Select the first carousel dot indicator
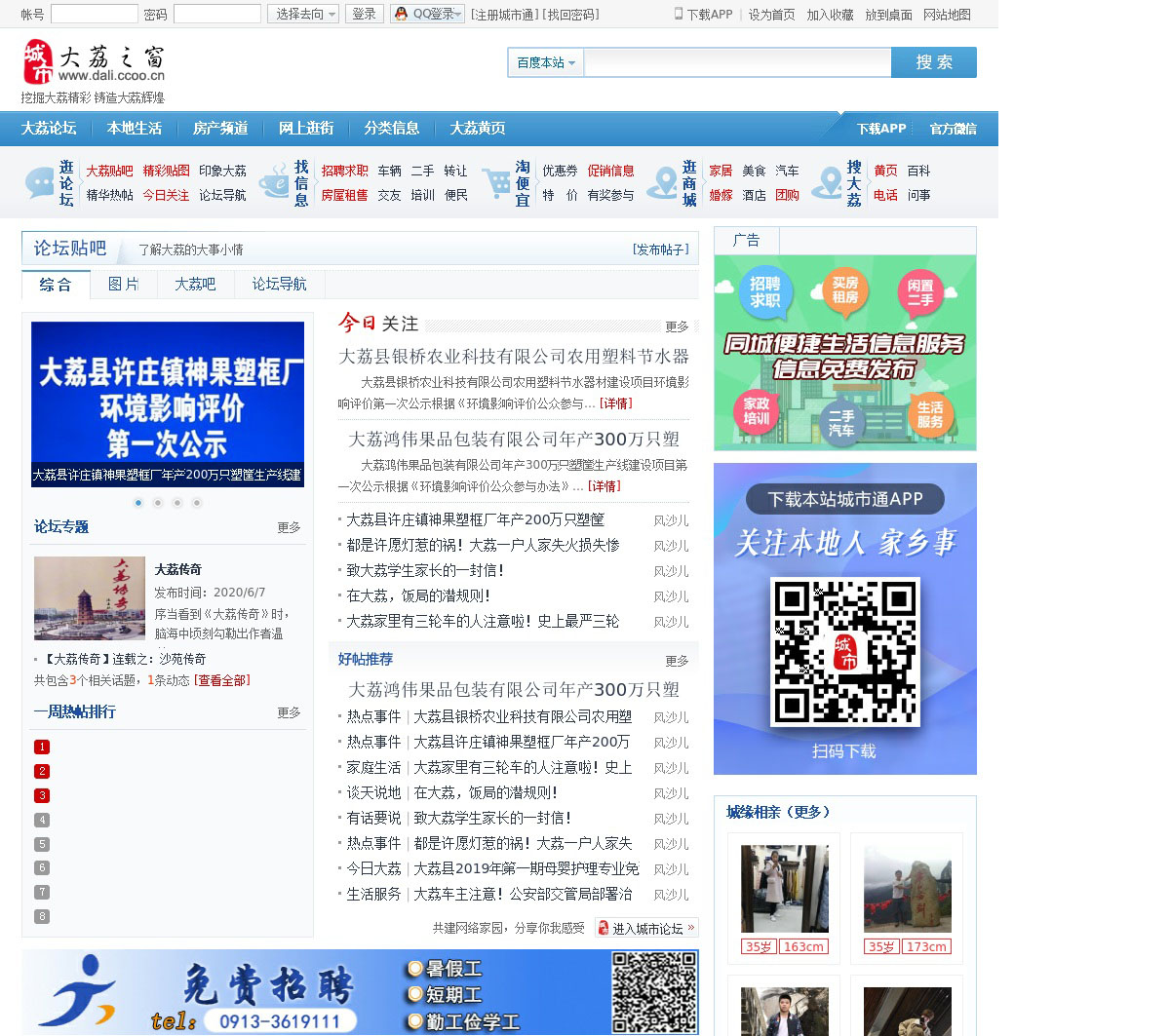Viewport: 1170px width, 1036px height. (138, 503)
